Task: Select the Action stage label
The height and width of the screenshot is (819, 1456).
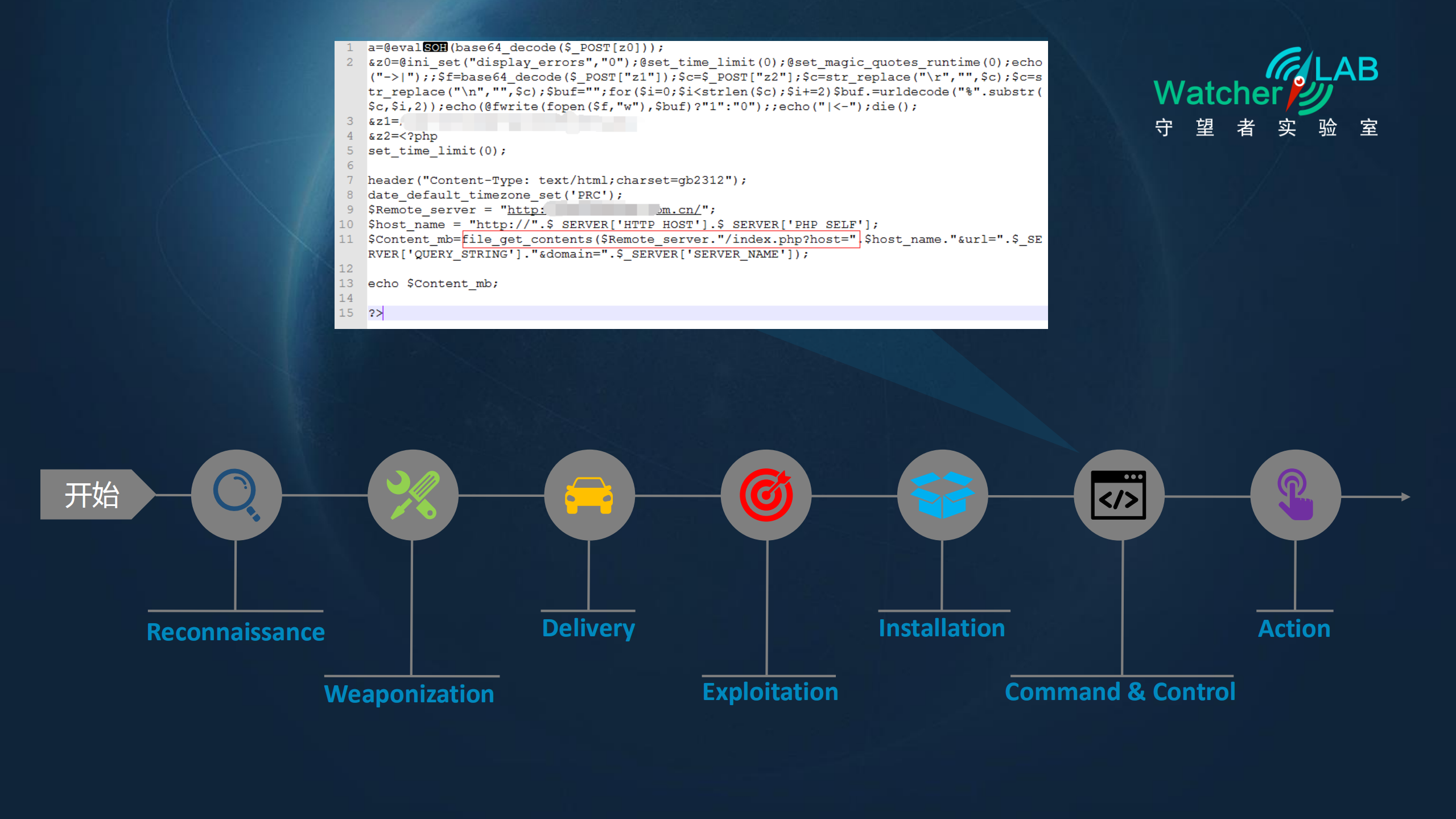Action: tap(1293, 627)
